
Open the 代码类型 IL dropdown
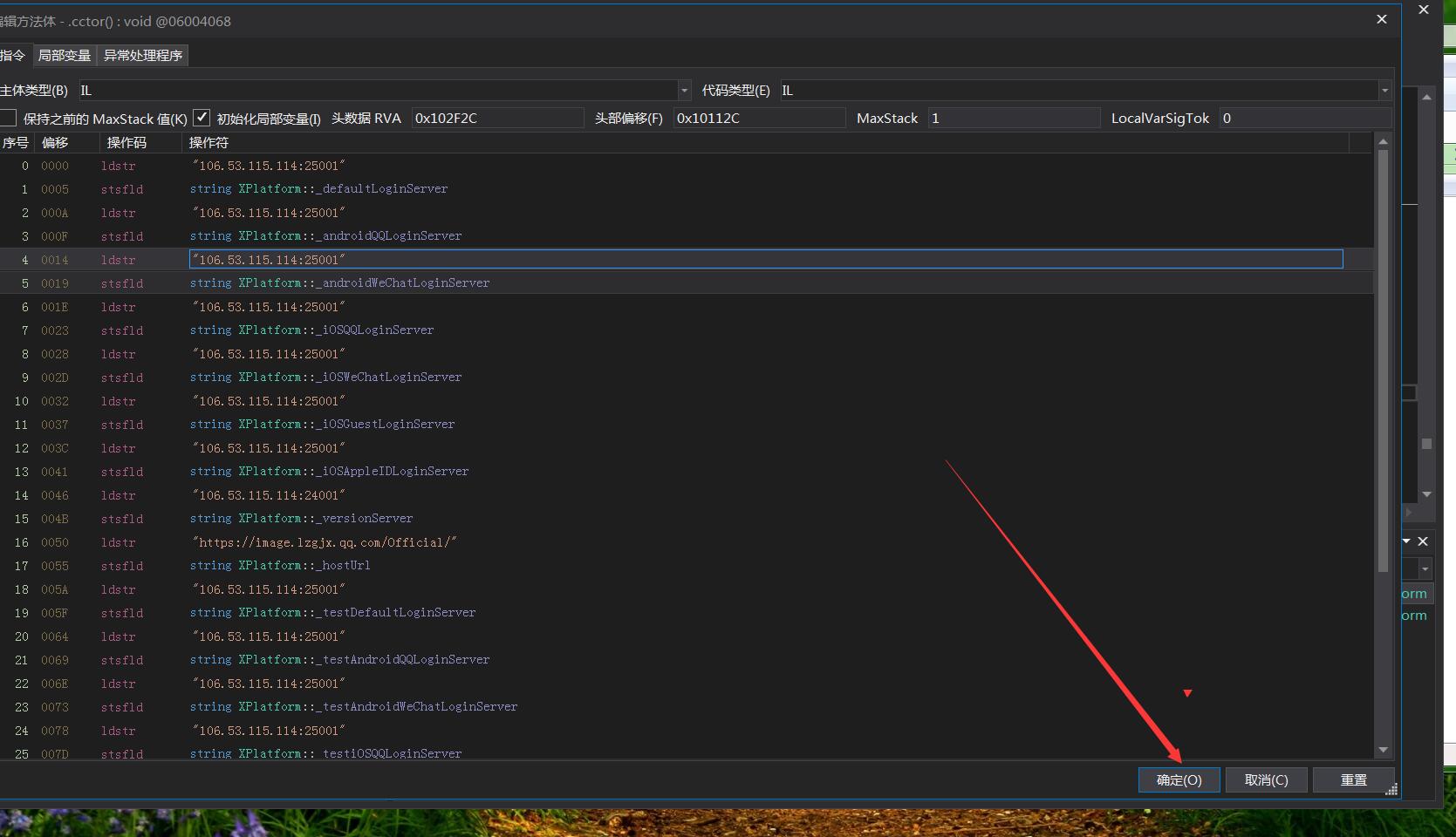click(1384, 90)
